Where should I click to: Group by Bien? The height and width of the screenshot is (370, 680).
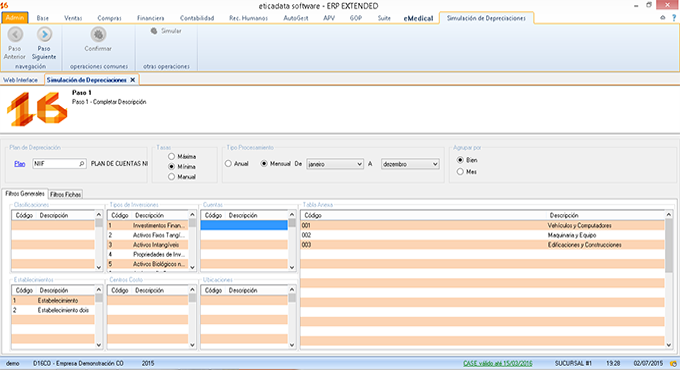[460, 160]
